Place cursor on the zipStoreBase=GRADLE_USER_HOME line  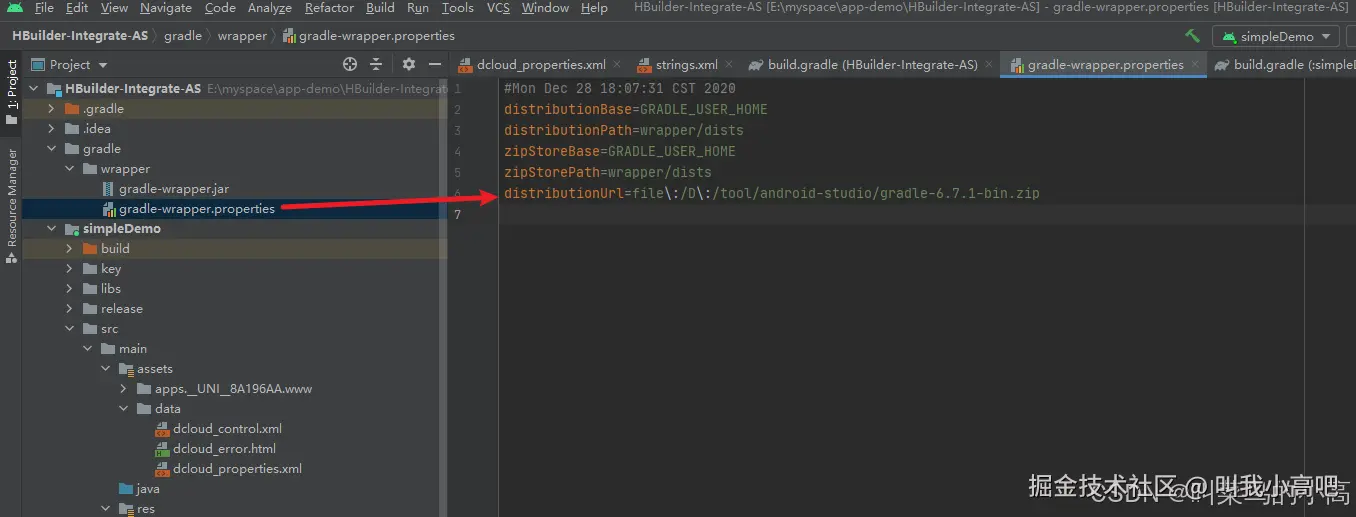pyautogui.click(x=620, y=151)
